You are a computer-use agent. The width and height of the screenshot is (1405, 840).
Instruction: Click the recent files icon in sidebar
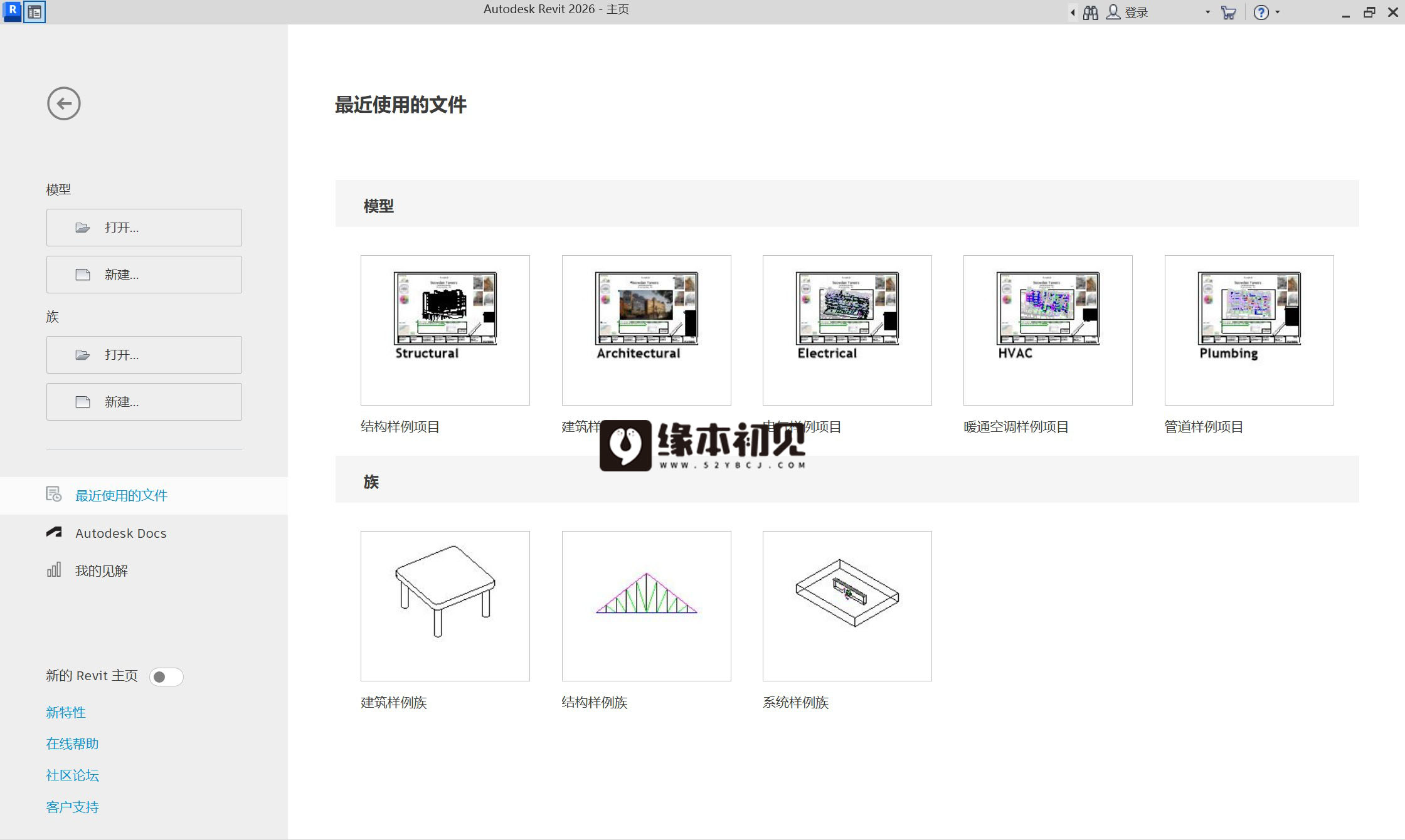[x=54, y=495]
